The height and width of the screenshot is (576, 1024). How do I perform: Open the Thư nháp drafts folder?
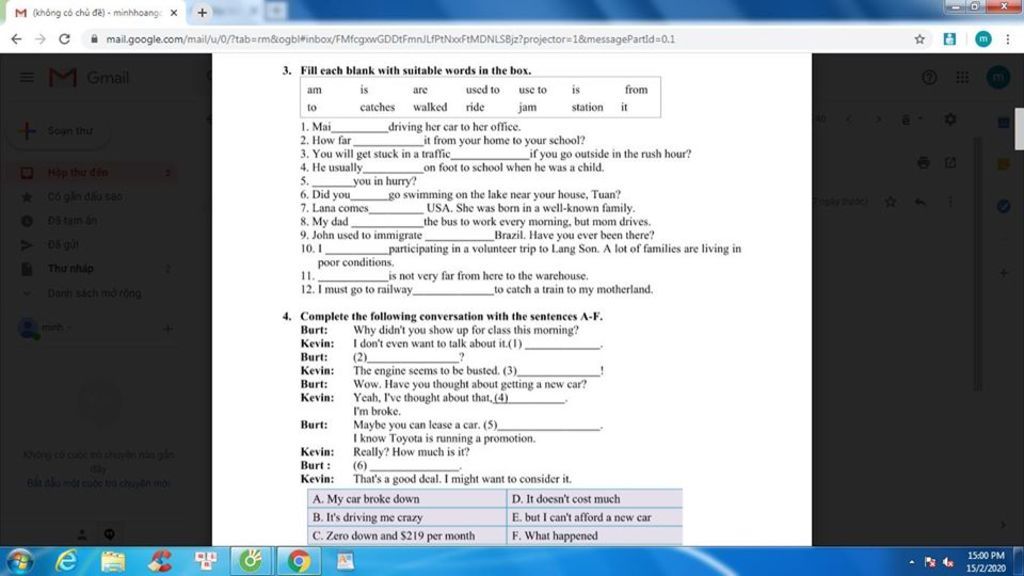(71, 268)
